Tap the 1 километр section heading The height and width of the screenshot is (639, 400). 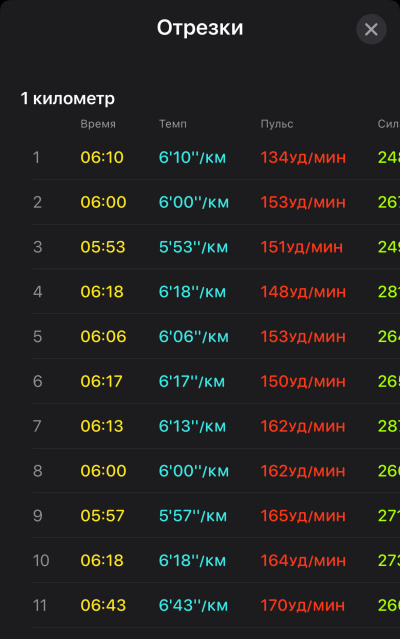[x=68, y=99]
